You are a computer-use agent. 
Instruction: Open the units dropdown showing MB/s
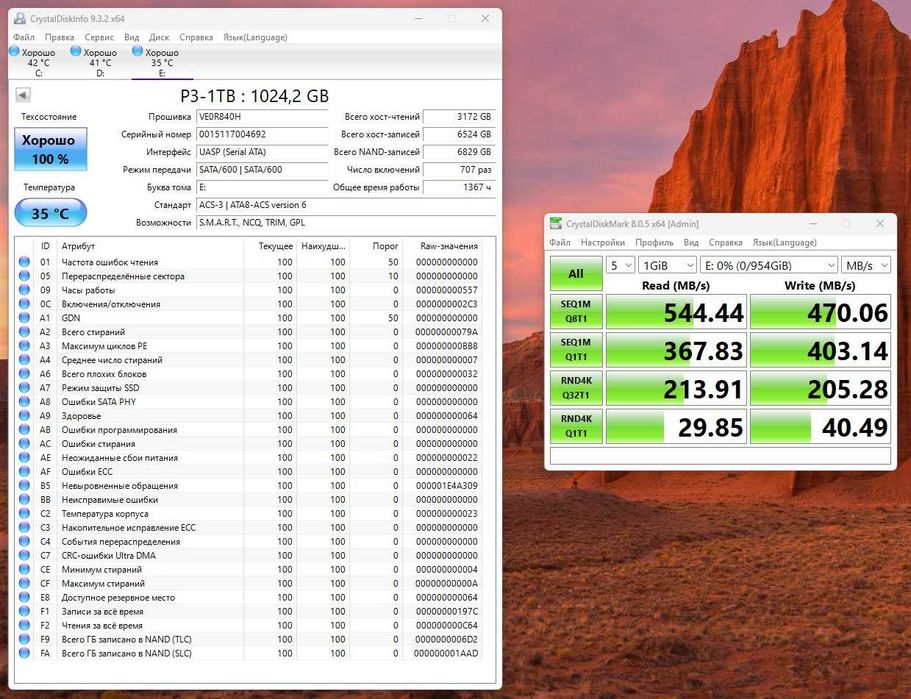coord(866,266)
